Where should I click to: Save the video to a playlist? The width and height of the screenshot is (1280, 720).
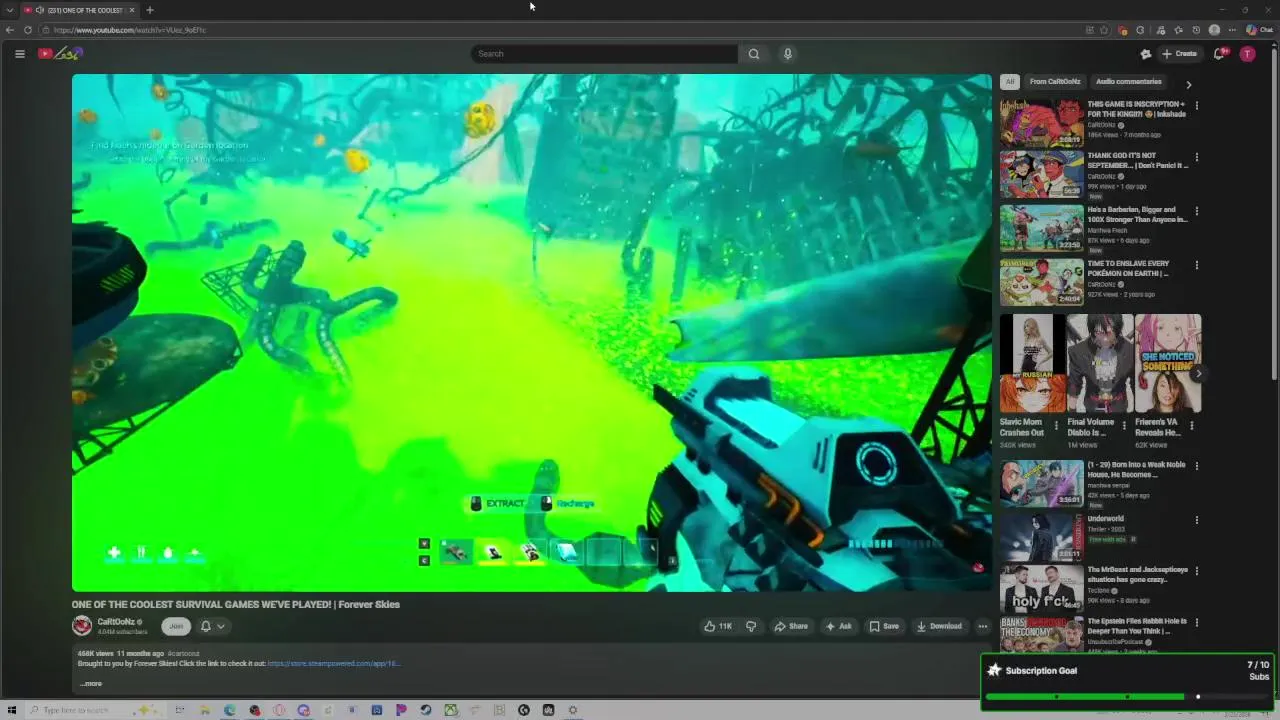point(884,626)
